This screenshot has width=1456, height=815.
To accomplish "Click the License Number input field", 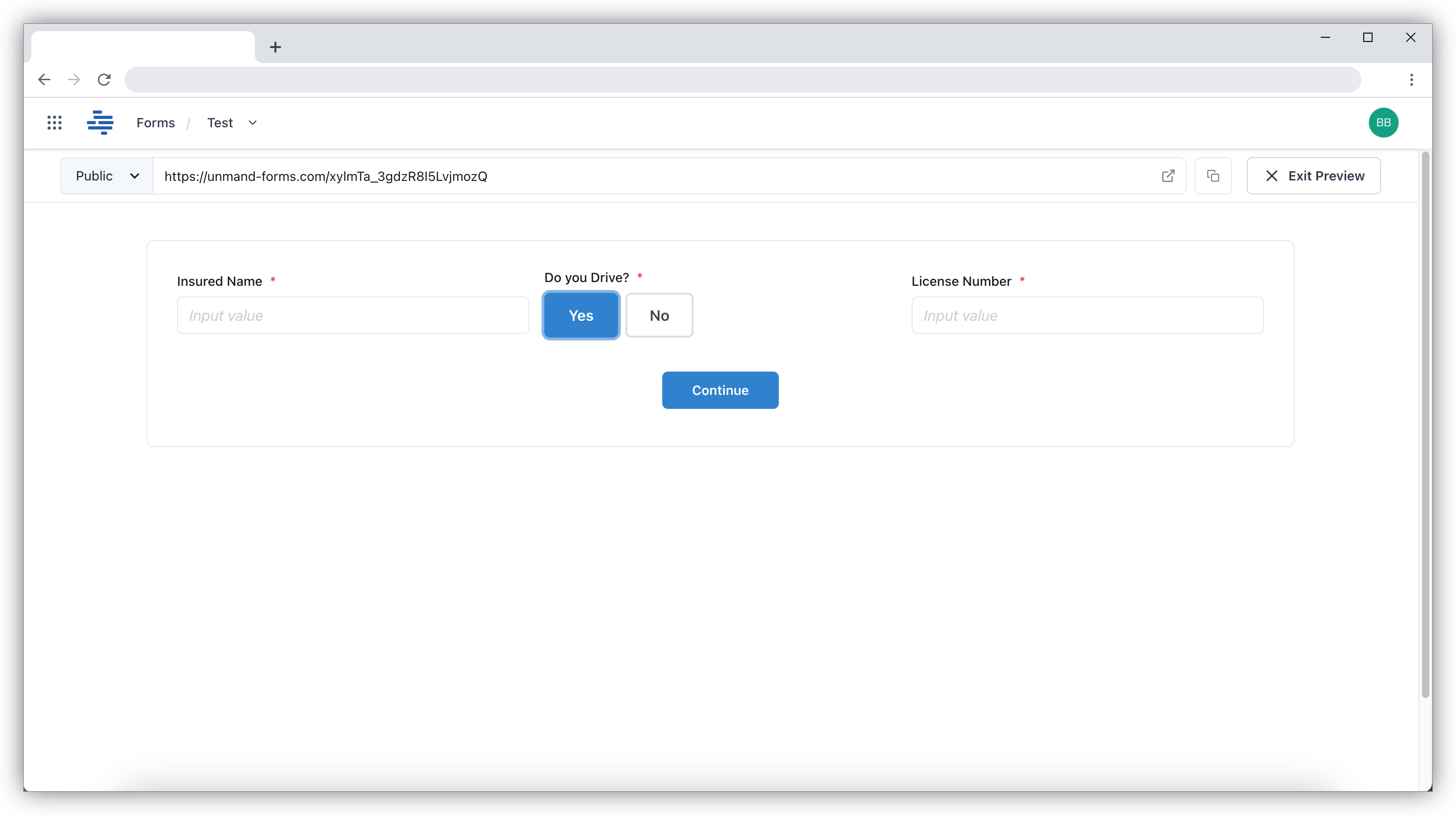I will click(x=1087, y=315).
